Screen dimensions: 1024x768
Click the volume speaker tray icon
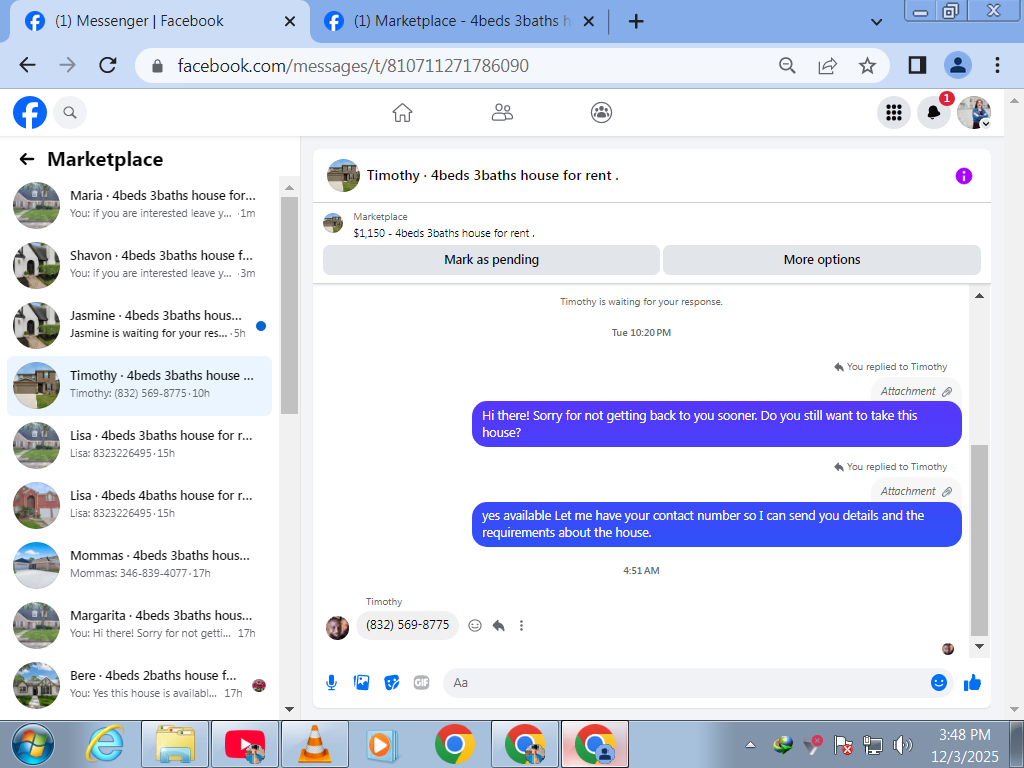903,744
